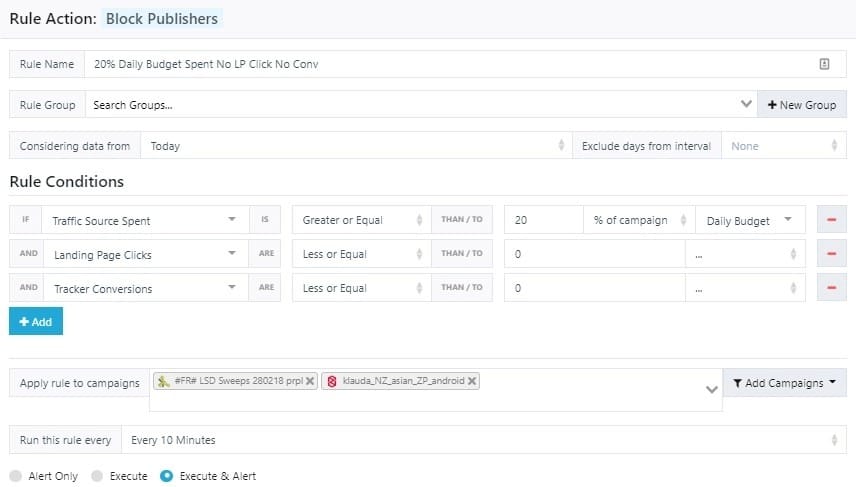The width and height of the screenshot is (856, 487).
Task: Edit the Tracker Conversions value field
Action: point(595,287)
